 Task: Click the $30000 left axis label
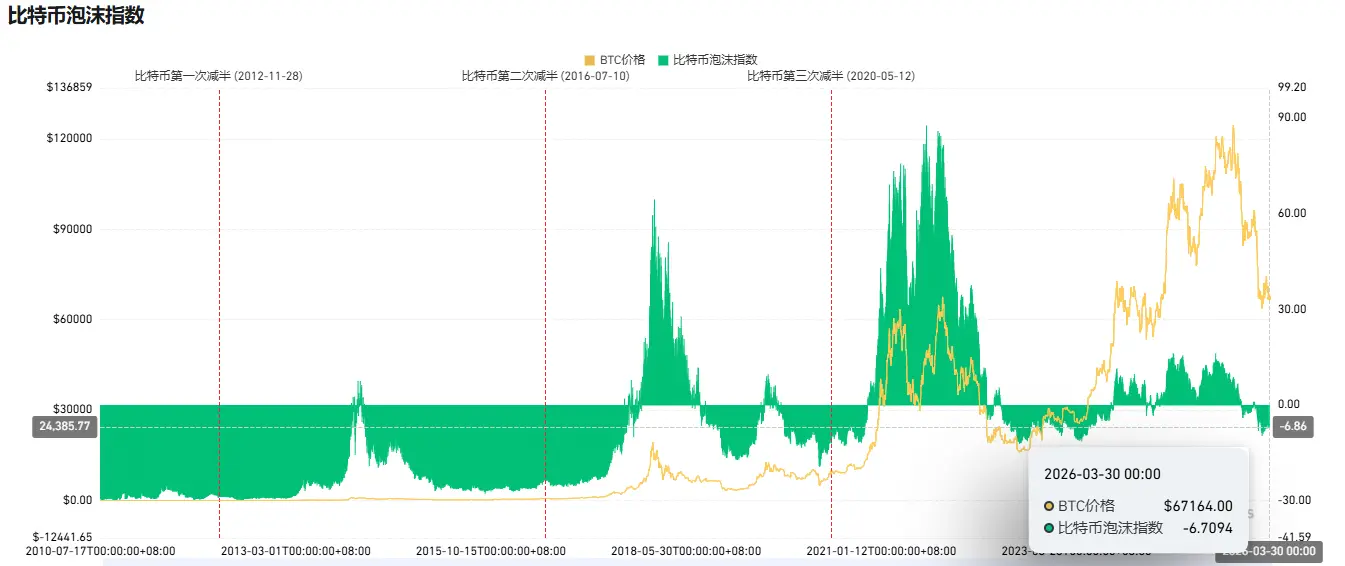click(x=73, y=410)
